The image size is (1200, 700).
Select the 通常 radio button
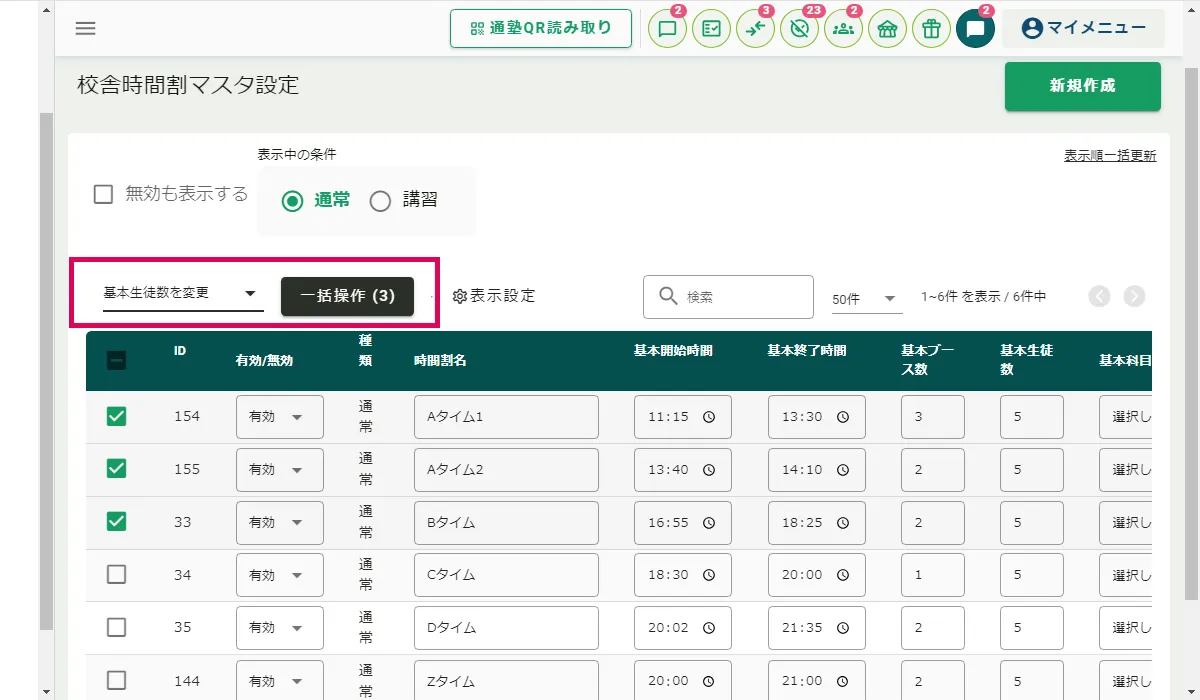[292, 201]
